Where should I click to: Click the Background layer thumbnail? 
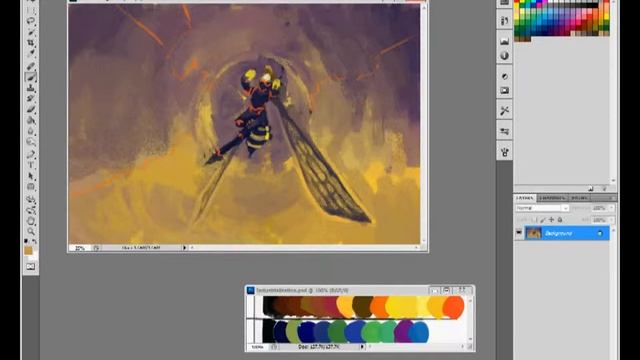(x=533, y=233)
